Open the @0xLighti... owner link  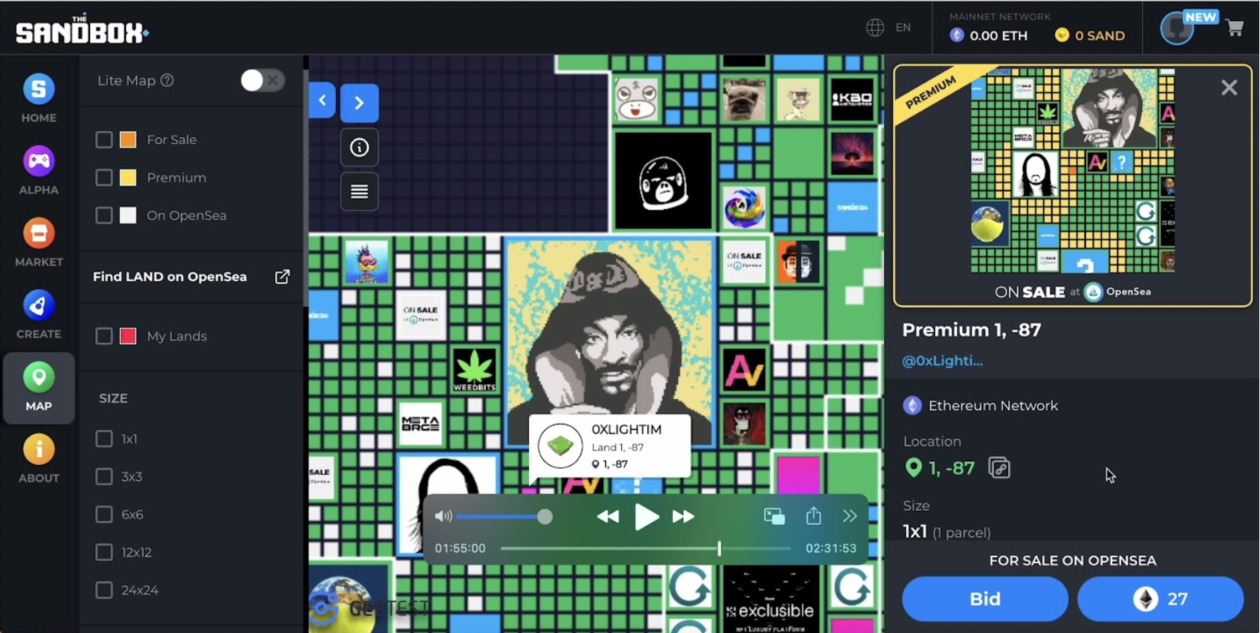pyautogui.click(x=942, y=361)
